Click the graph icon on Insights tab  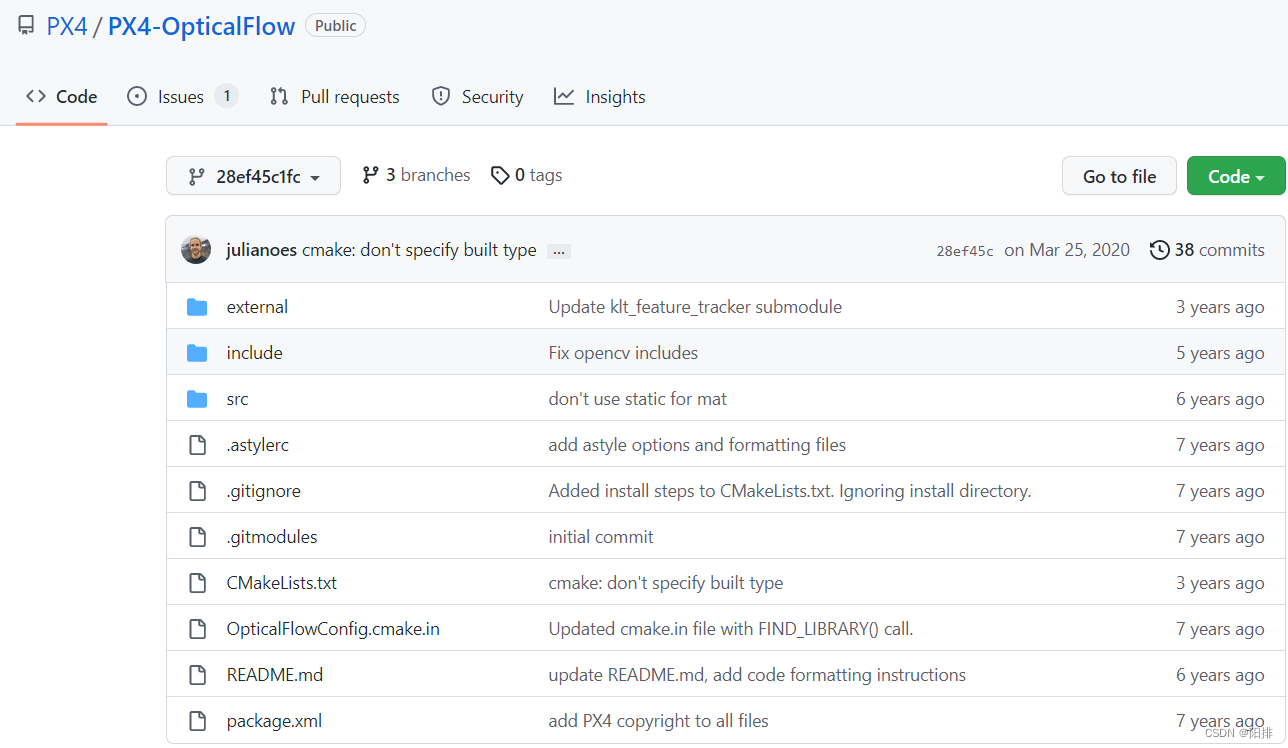pos(564,96)
